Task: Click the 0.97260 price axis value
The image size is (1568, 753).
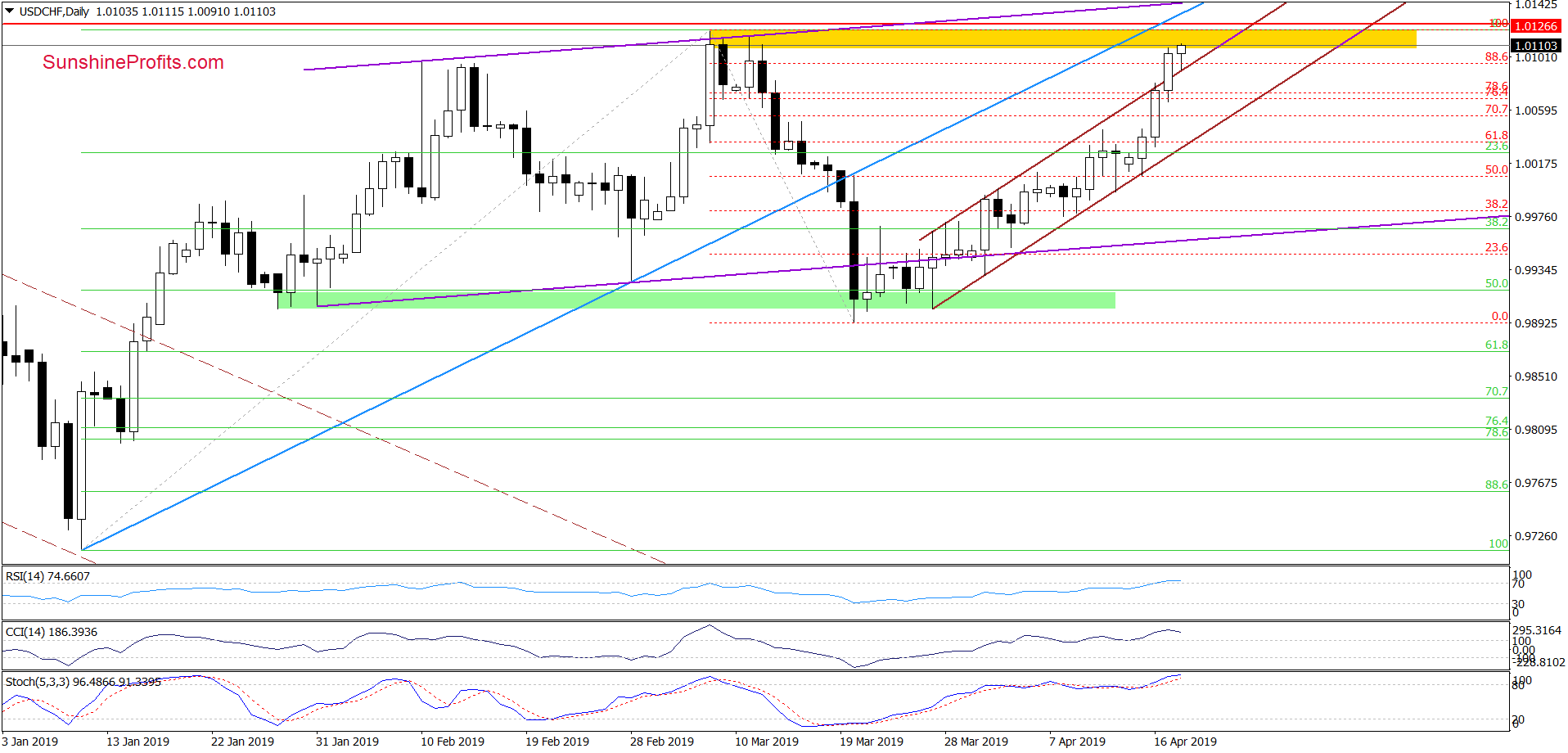Action: (1536, 536)
